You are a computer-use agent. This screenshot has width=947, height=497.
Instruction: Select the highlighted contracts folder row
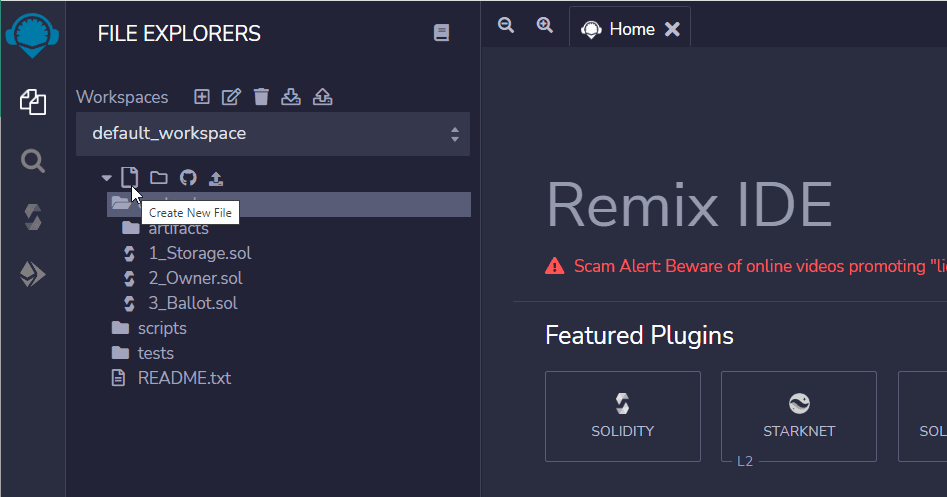pos(289,204)
